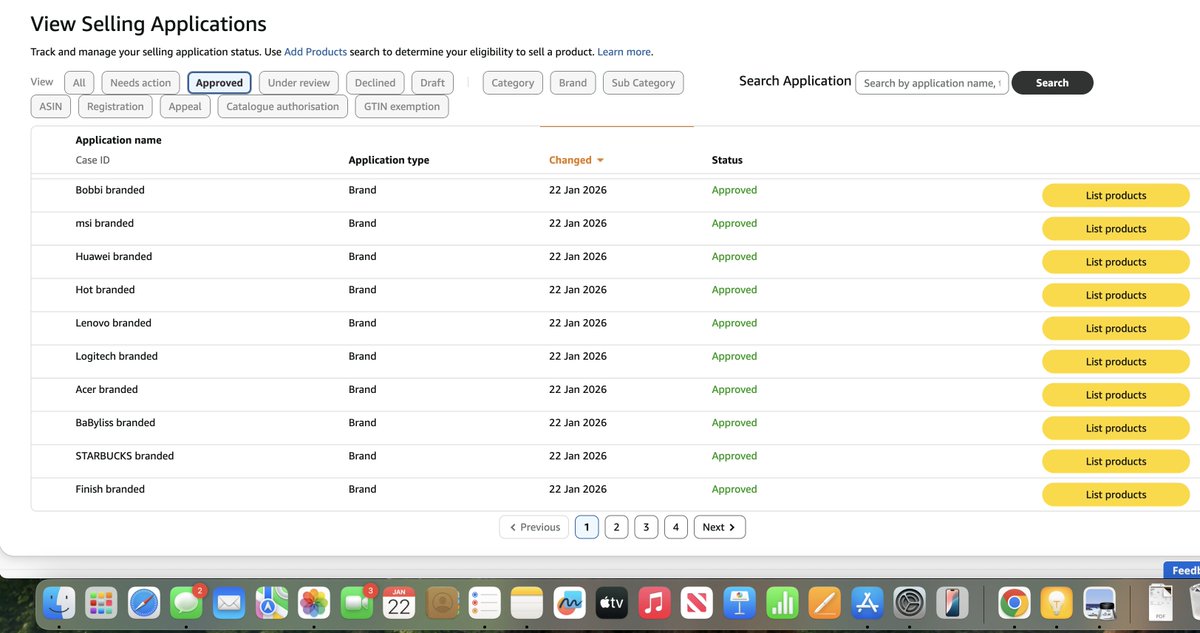This screenshot has width=1200, height=633.
Task: Go to page 2
Action: pyautogui.click(x=616, y=527)
